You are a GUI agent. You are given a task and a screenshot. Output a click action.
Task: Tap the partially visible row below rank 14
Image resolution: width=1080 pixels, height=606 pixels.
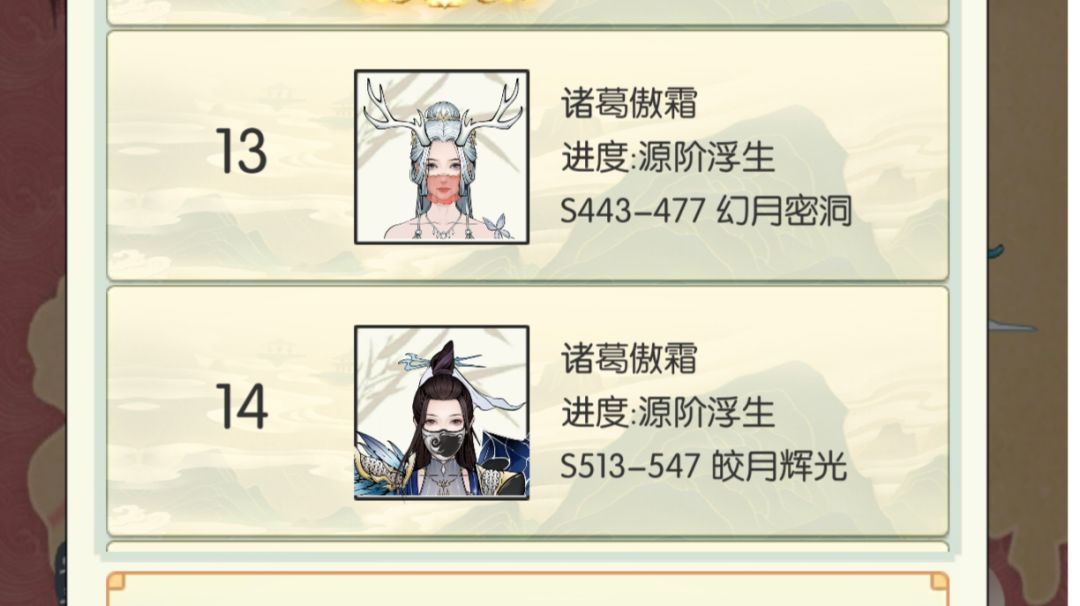(528, 547)
